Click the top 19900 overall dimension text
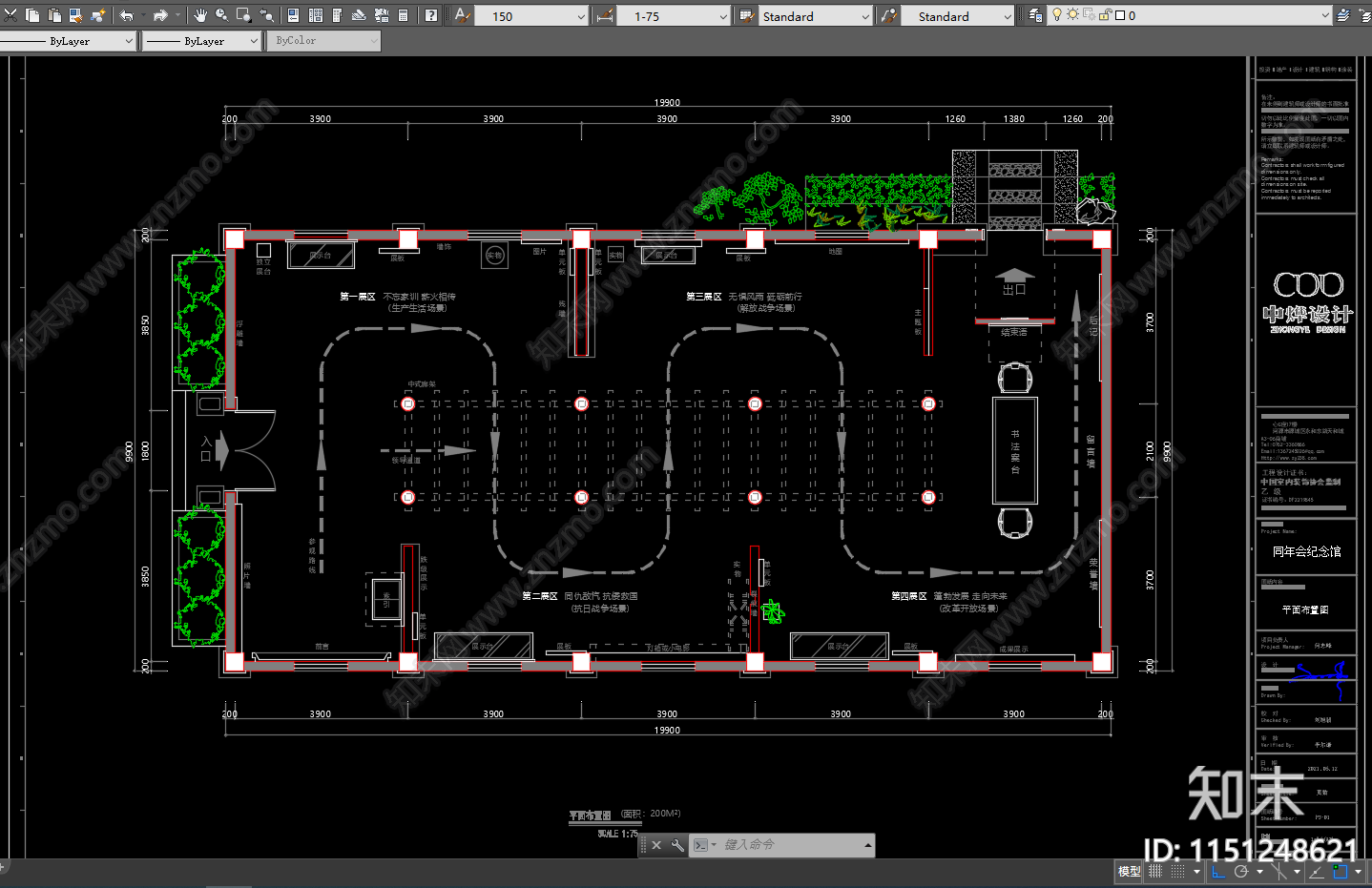This screenshot has height=888, width=1372. click(x=667, y=102)
